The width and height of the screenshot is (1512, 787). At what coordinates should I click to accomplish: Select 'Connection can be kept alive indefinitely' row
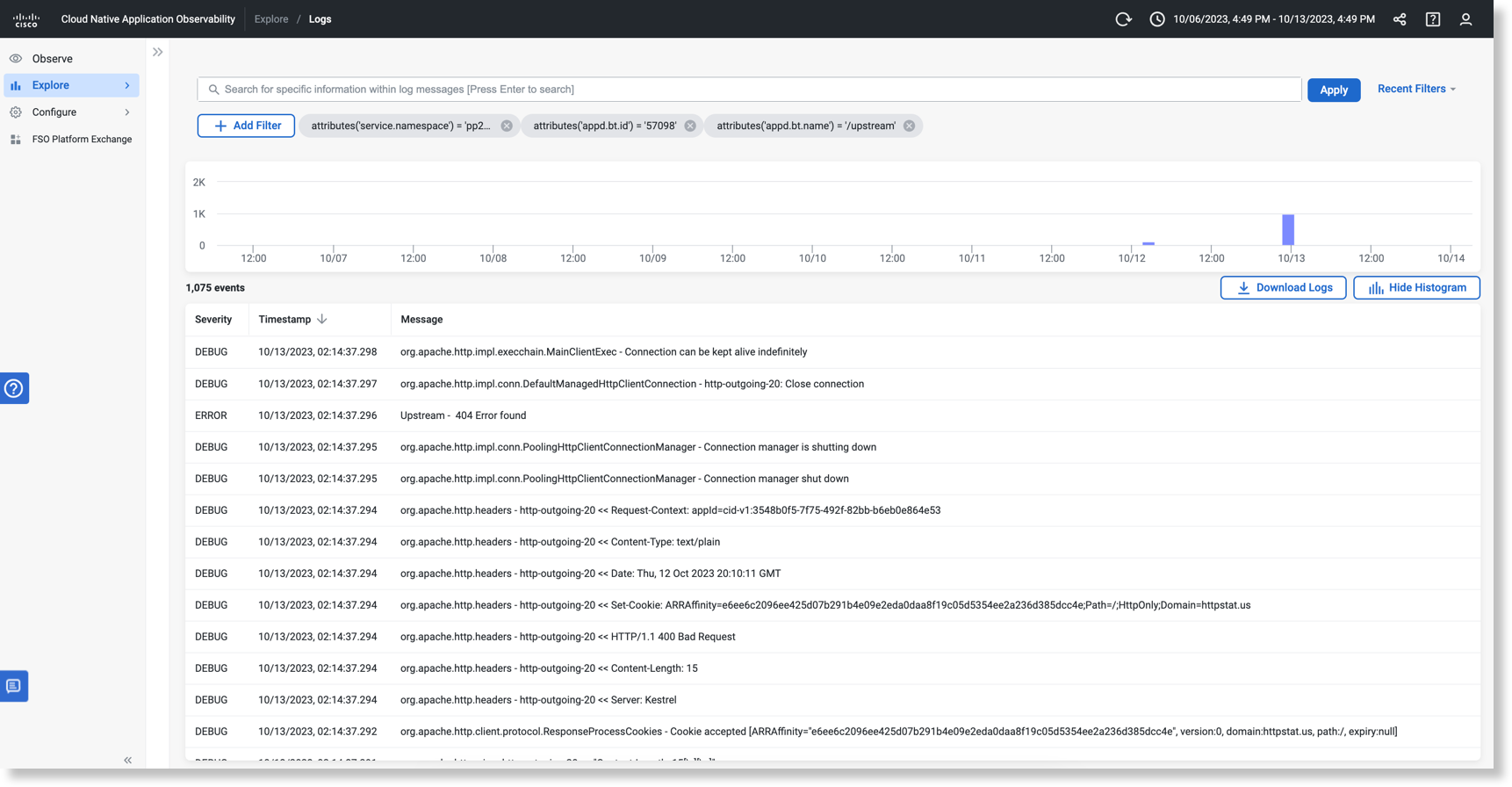pos(832,352)
